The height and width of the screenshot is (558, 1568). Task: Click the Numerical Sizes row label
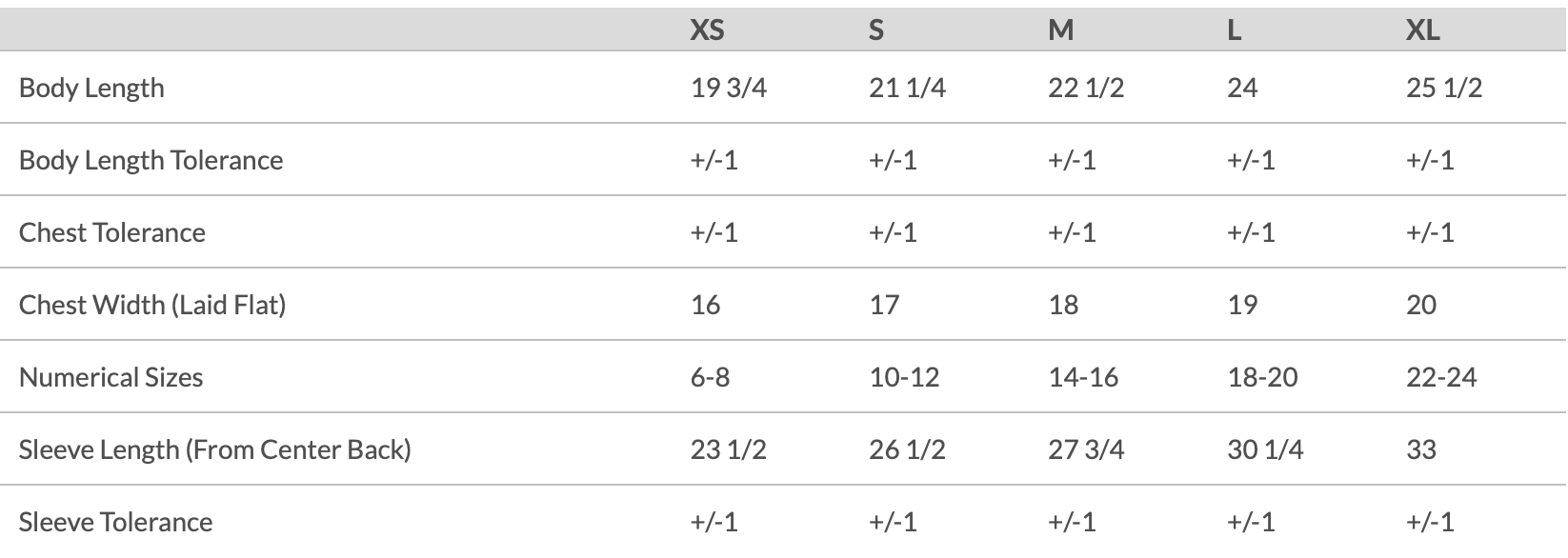[111, 377]
